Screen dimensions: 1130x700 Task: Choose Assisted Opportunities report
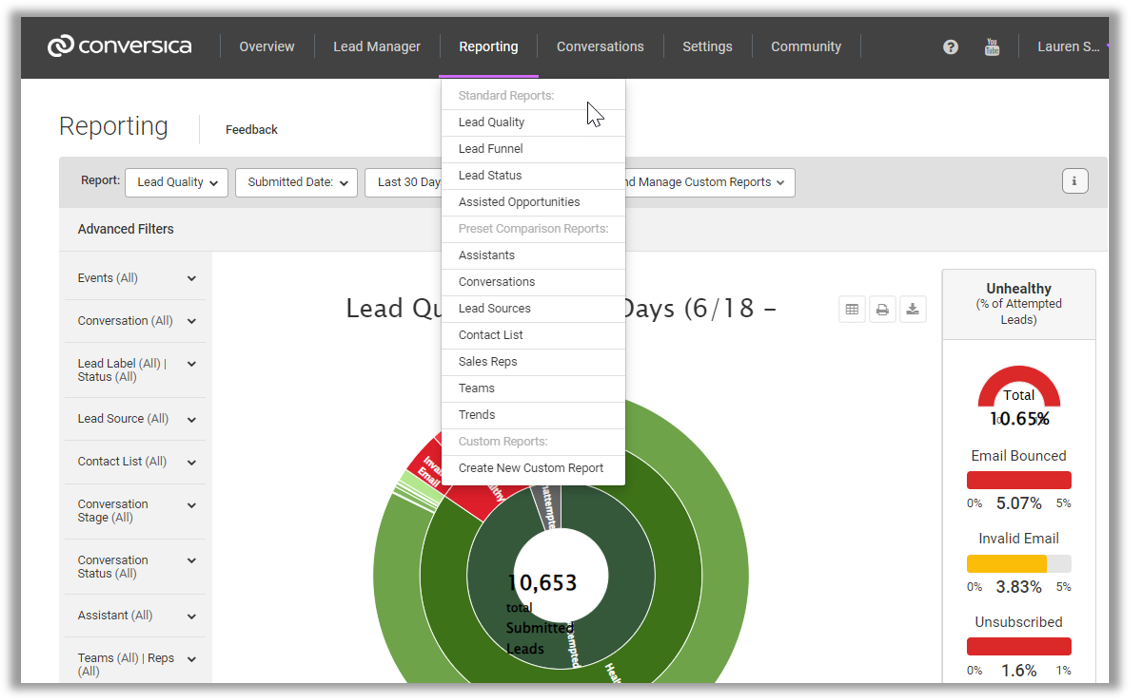tap(519, 202)
